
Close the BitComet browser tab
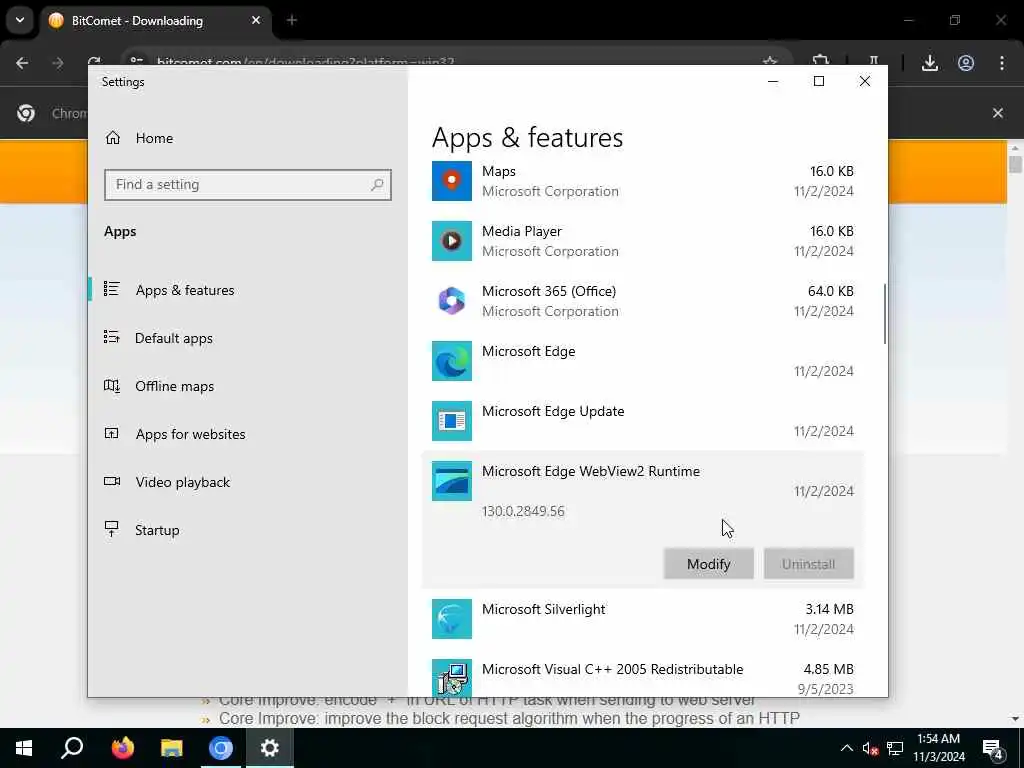point(256,21)
